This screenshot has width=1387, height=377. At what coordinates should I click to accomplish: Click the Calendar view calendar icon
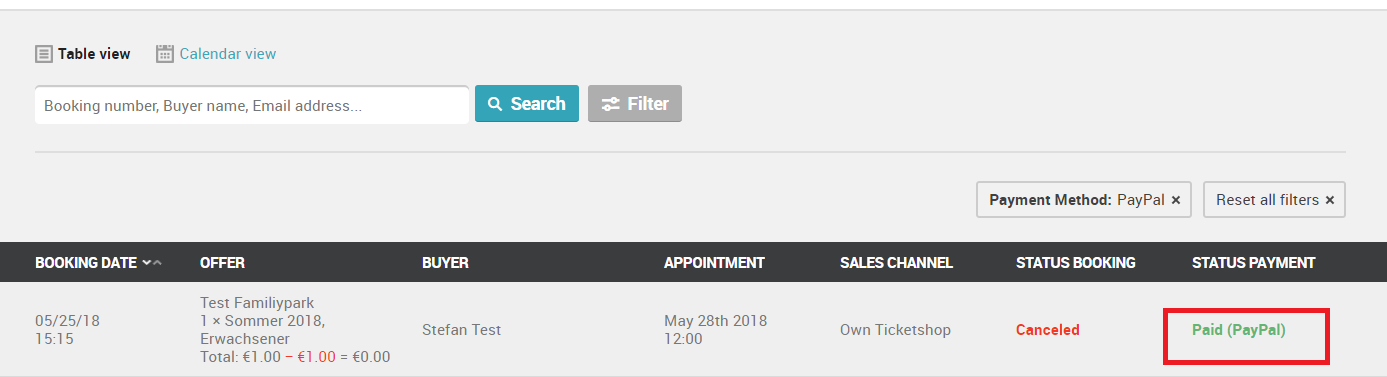tap(165, 54)
